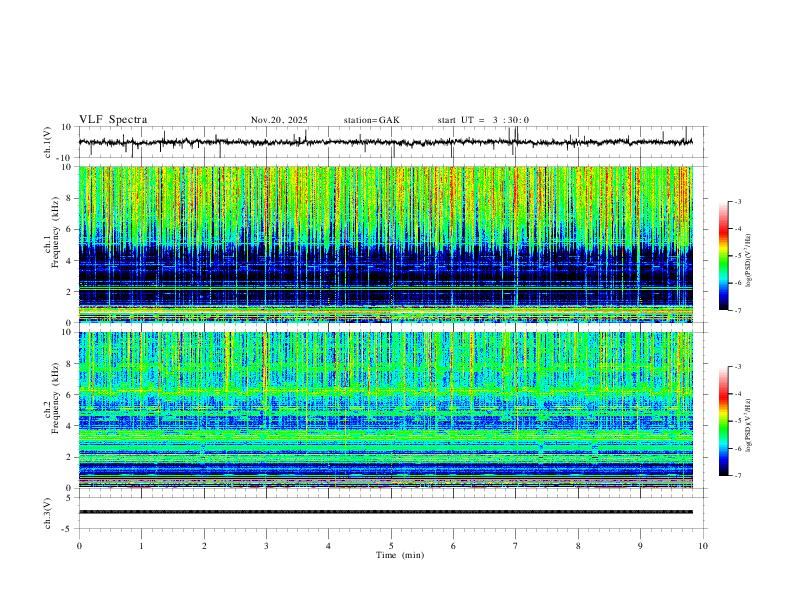The image size is (792, 612).
Task: Click the "ch.3(V)" axis label
Action: coord(48,513)
